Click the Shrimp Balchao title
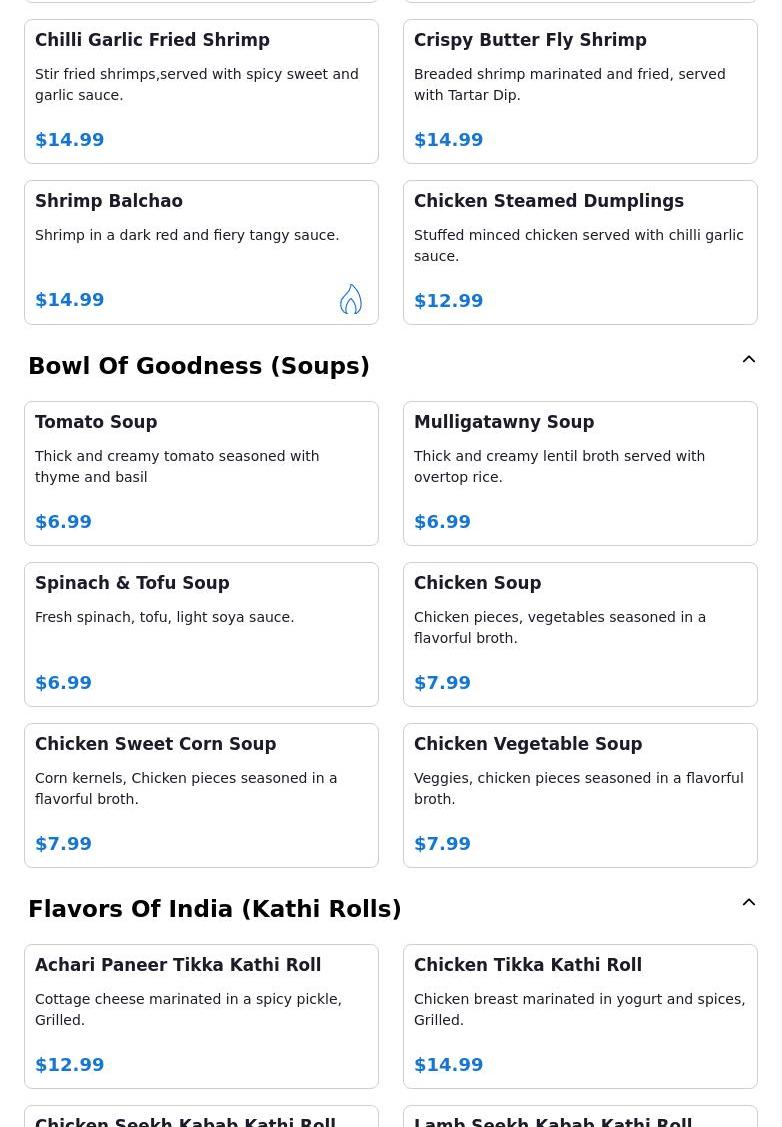 click(109, 201)
